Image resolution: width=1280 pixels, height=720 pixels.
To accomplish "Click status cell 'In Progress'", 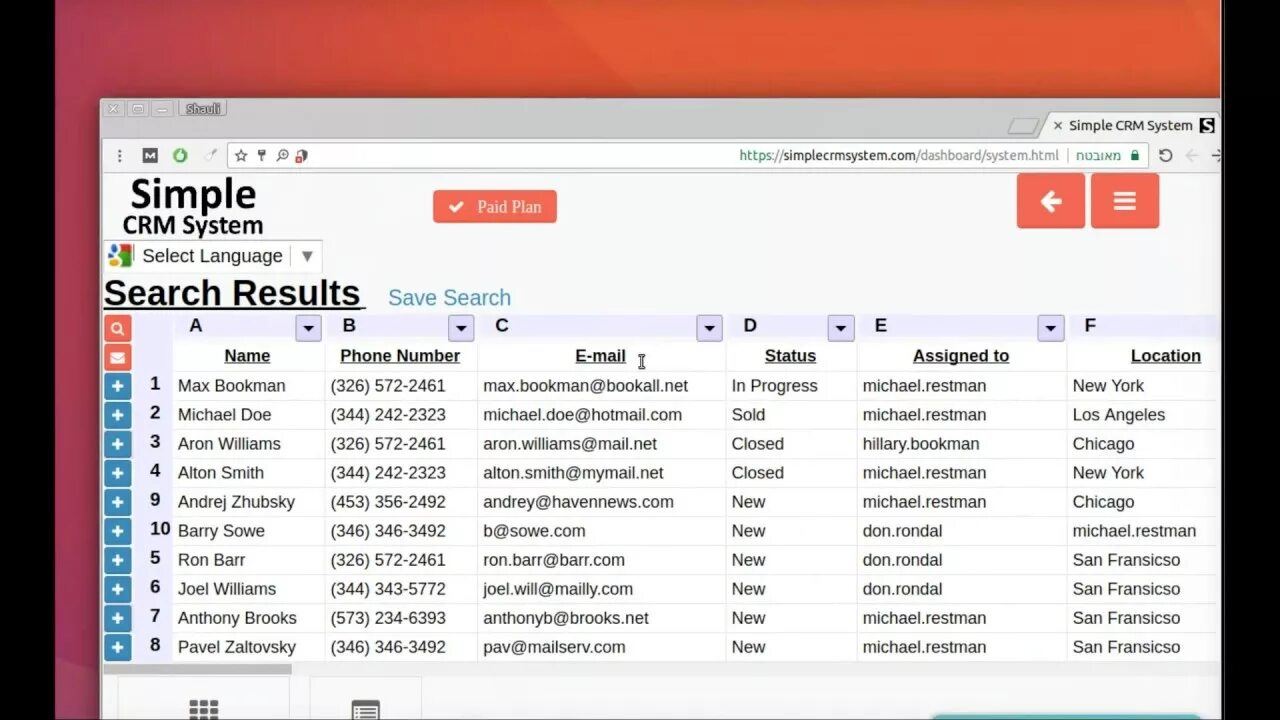I will coord(774,386).
